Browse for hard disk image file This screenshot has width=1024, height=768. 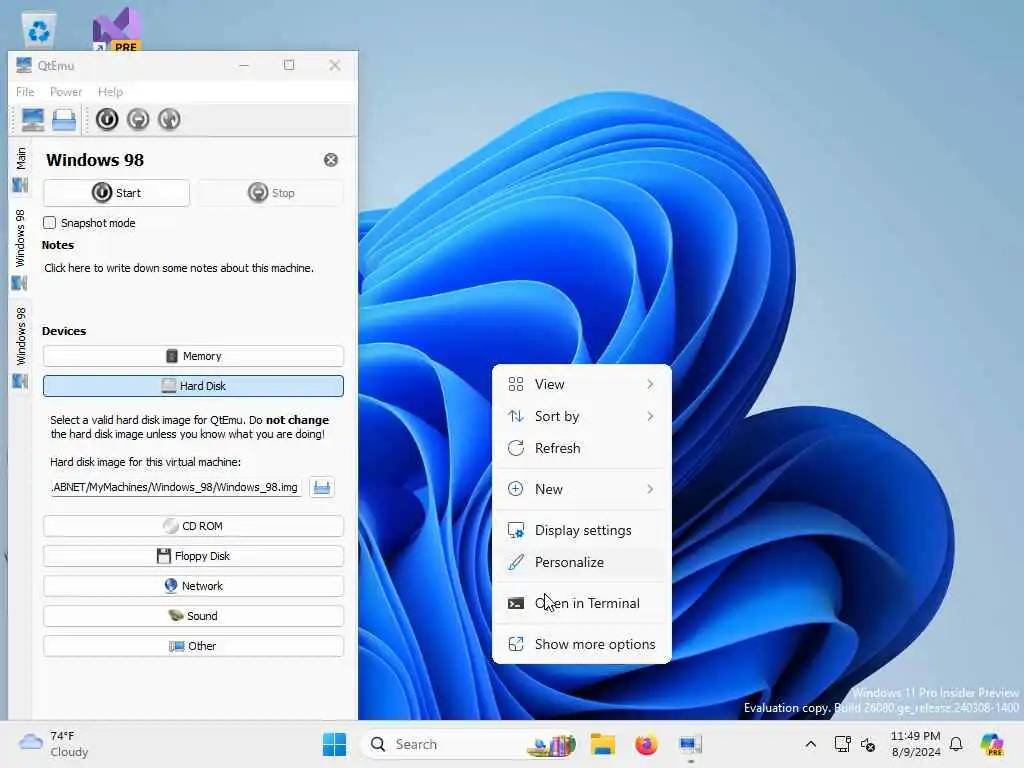(x=322, y=487)
